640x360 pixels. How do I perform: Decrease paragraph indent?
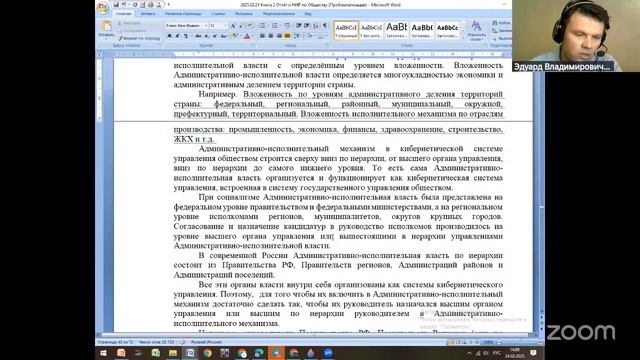coord(299,26)
